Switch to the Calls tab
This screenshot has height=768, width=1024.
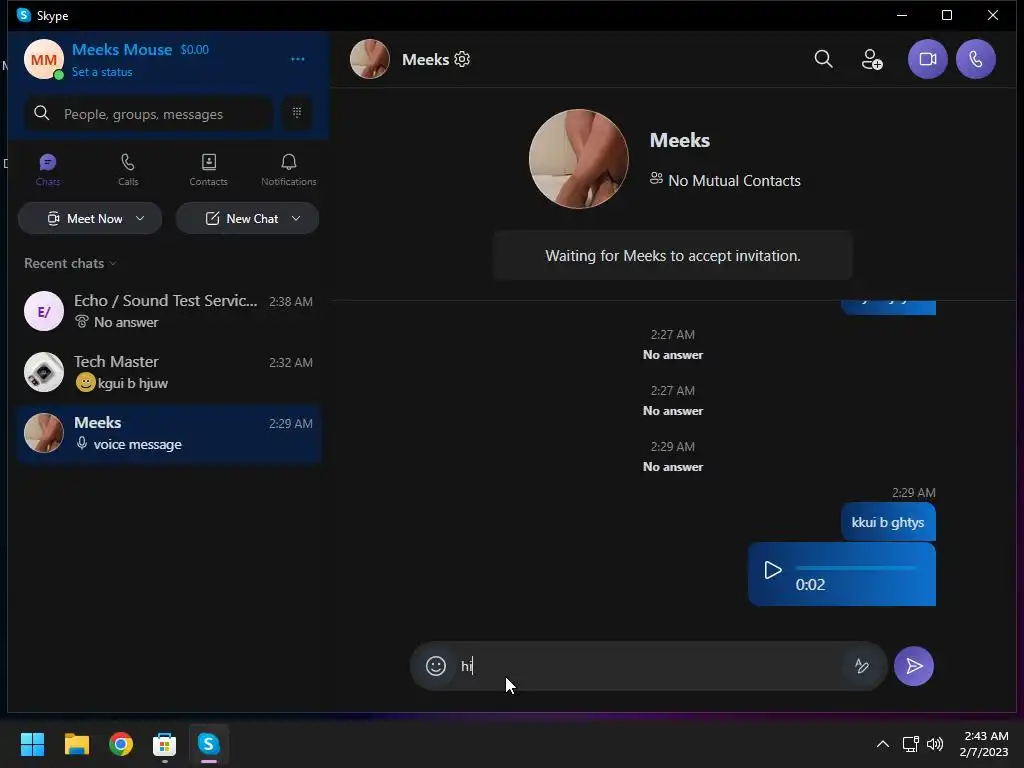pos(128,170)
